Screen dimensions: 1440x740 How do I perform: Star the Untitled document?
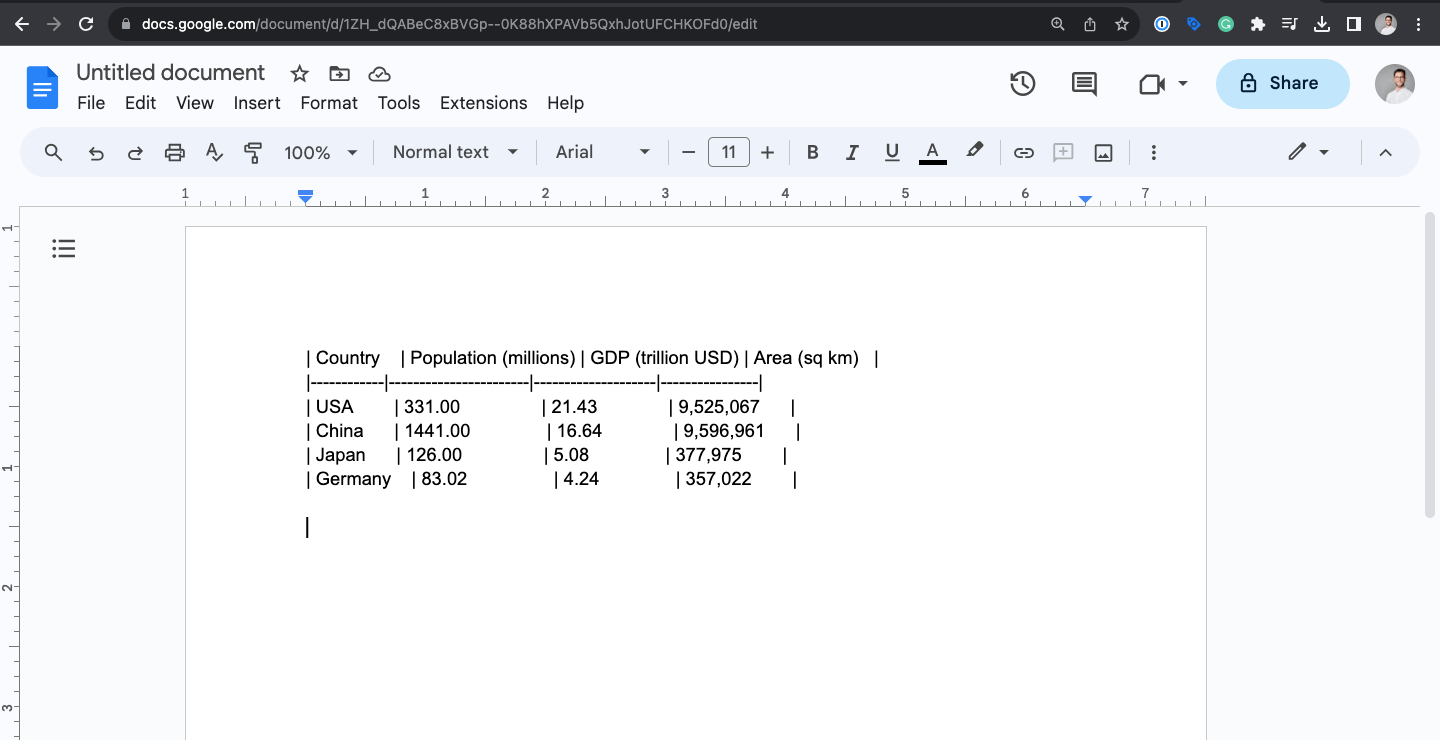click(x=299, y=73)
